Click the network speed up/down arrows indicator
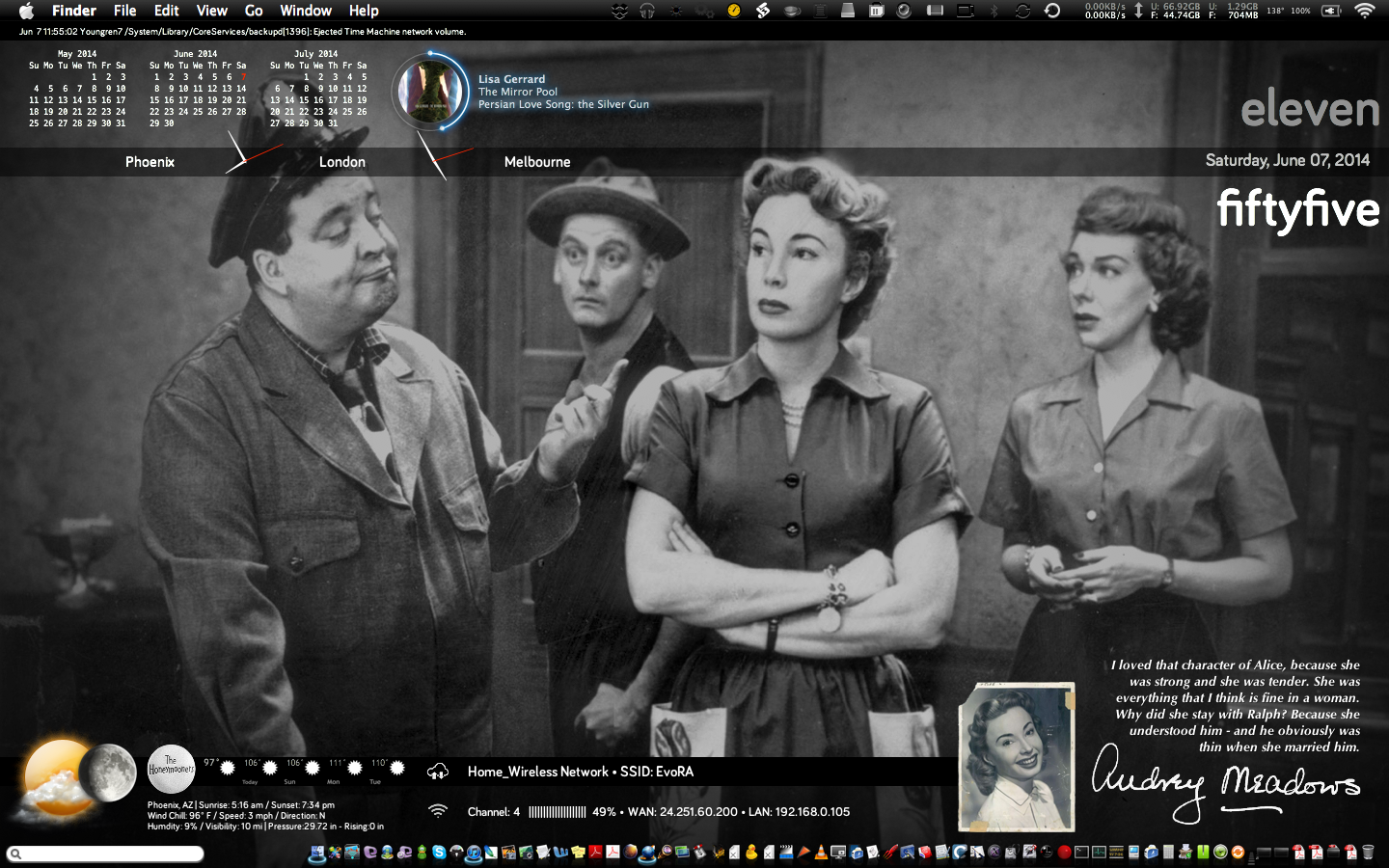 pos(1139,11)
